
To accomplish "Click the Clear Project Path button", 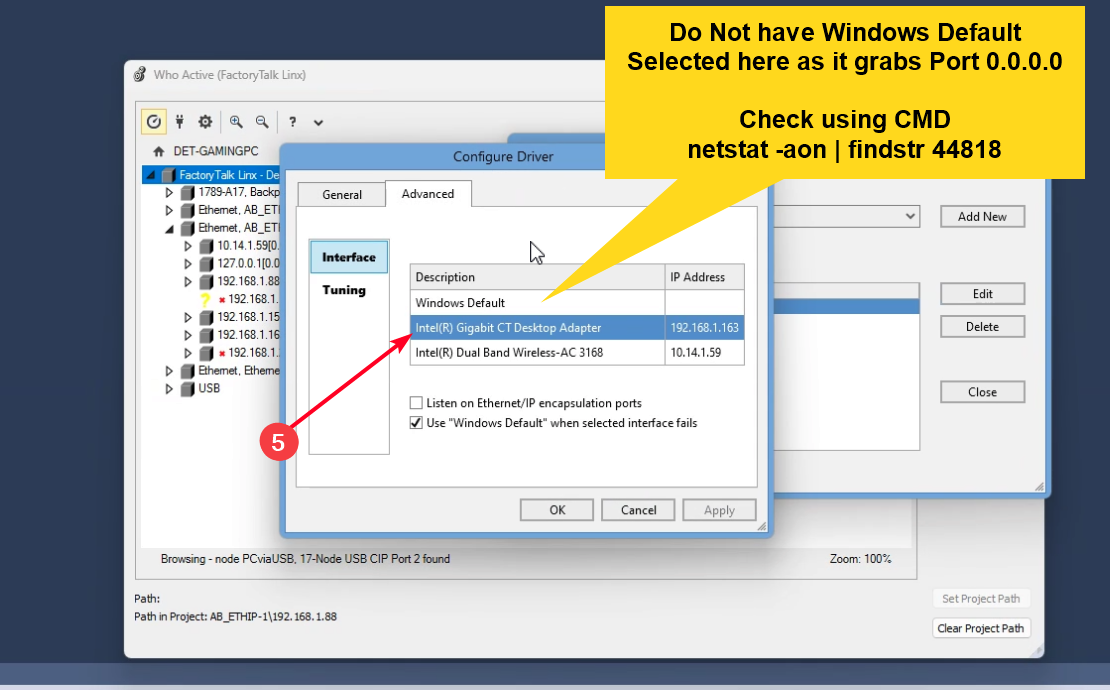I will [980, 628].
